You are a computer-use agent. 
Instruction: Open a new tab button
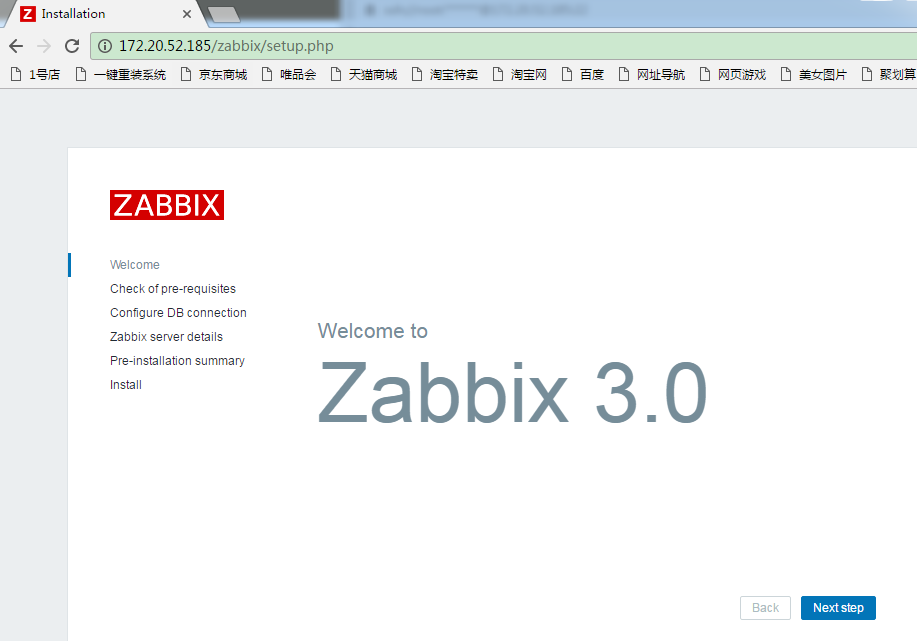pyautogui.click(x=224, y=15)
